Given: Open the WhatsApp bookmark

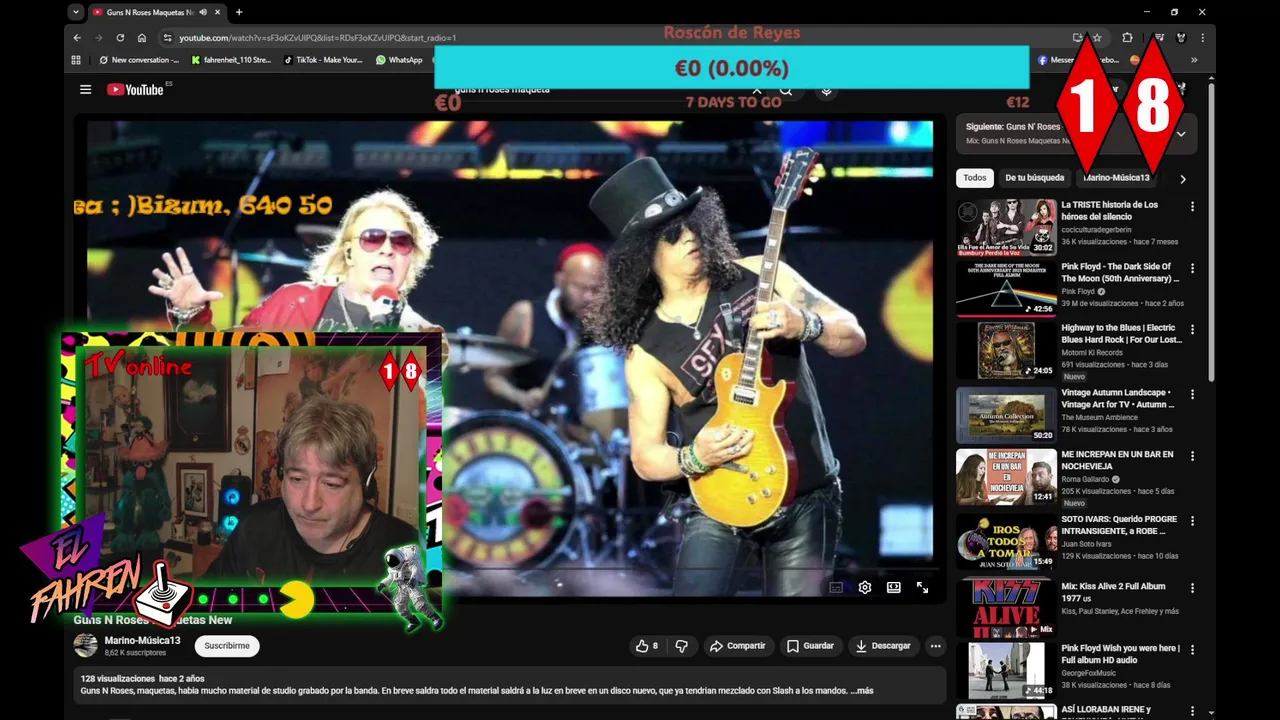Looking at the screenshot, I should coord(399,60).
